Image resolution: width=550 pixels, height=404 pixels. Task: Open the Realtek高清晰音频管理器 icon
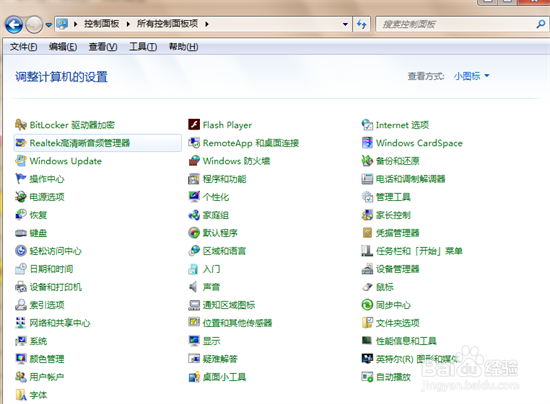click(x=21, y=143)
